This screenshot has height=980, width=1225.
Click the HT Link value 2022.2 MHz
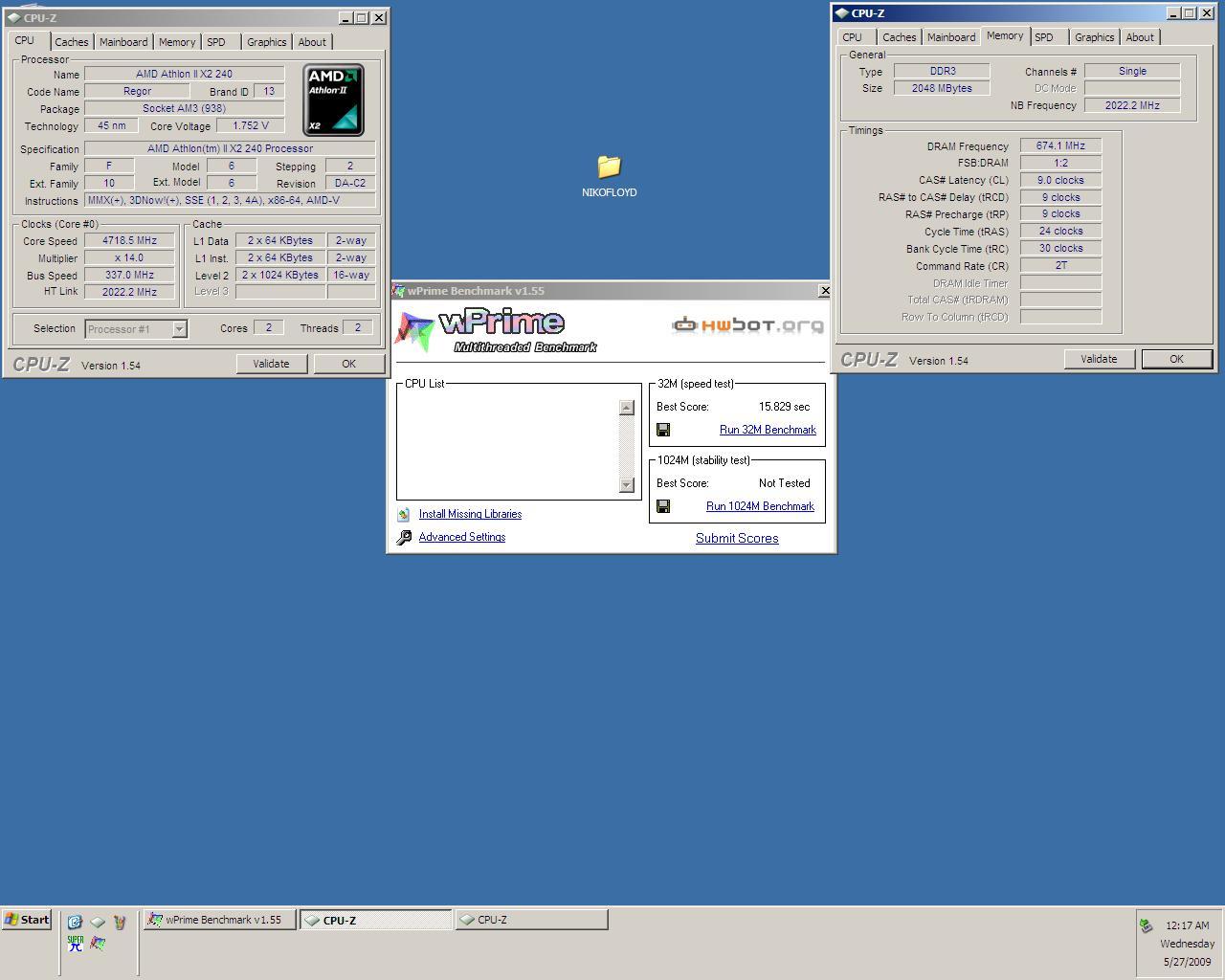click(x=129, y=292)
